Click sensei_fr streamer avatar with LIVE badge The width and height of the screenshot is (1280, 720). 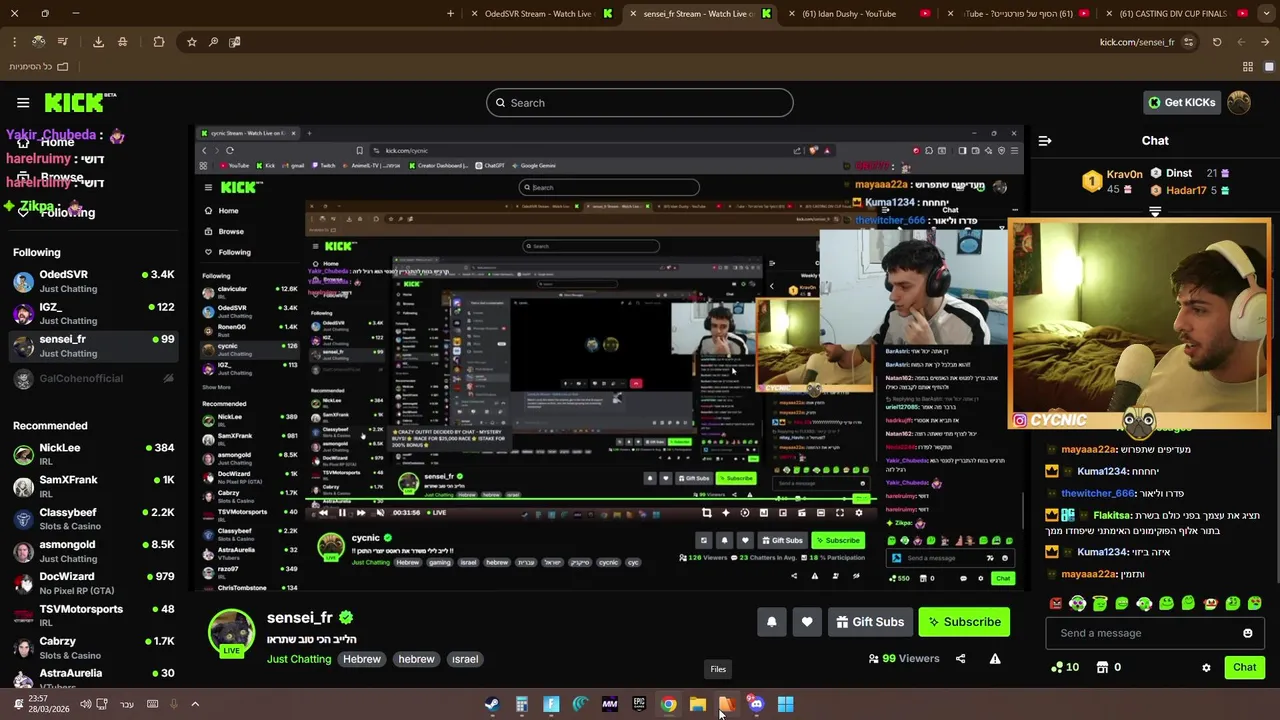(231, 633)
